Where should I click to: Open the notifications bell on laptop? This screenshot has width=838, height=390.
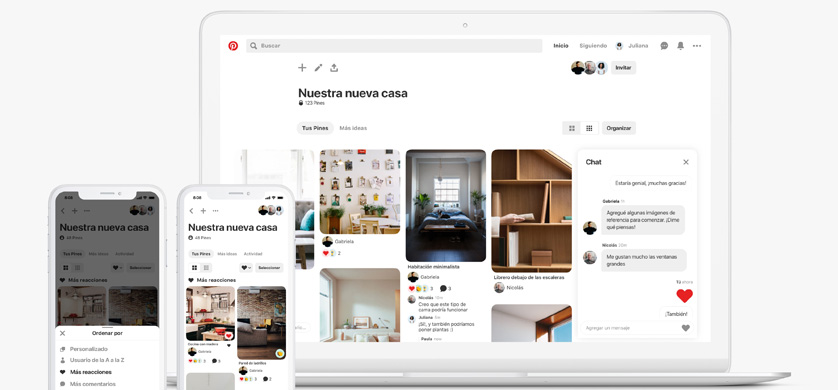coord(680,46)
